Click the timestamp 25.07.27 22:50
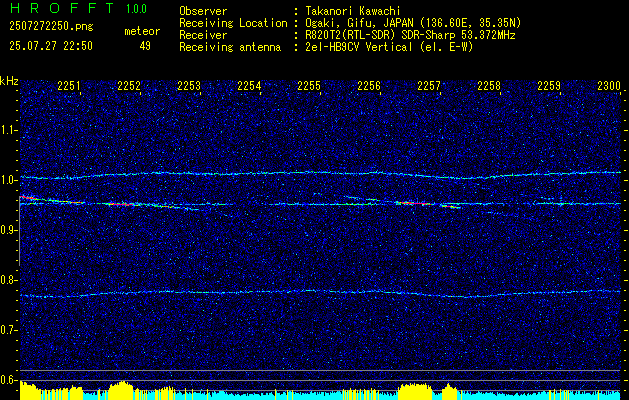The height and width of the screenshot is (400, 629). [51, 46]
